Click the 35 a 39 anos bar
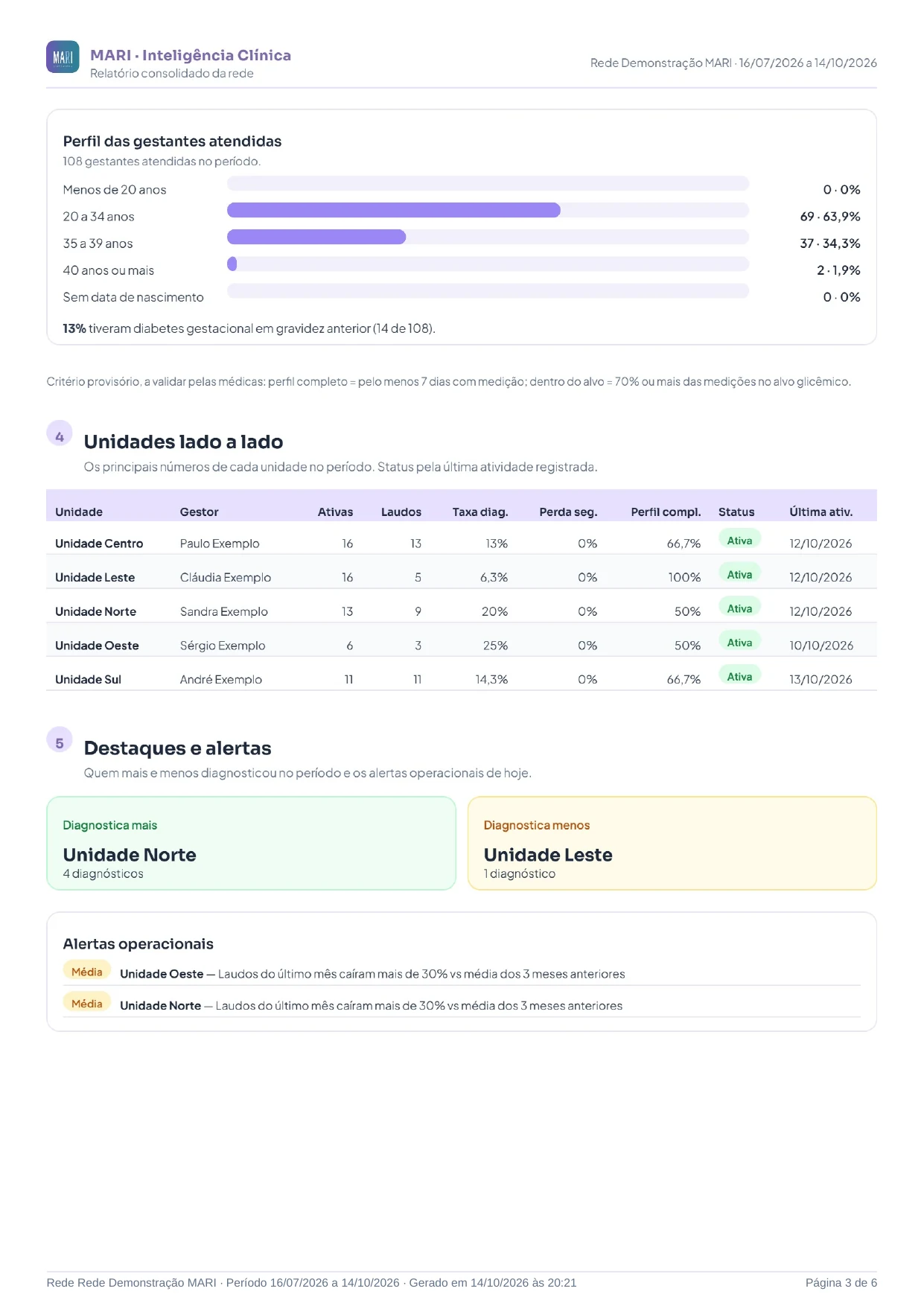 pyautogui.click(x=488, y=237)
